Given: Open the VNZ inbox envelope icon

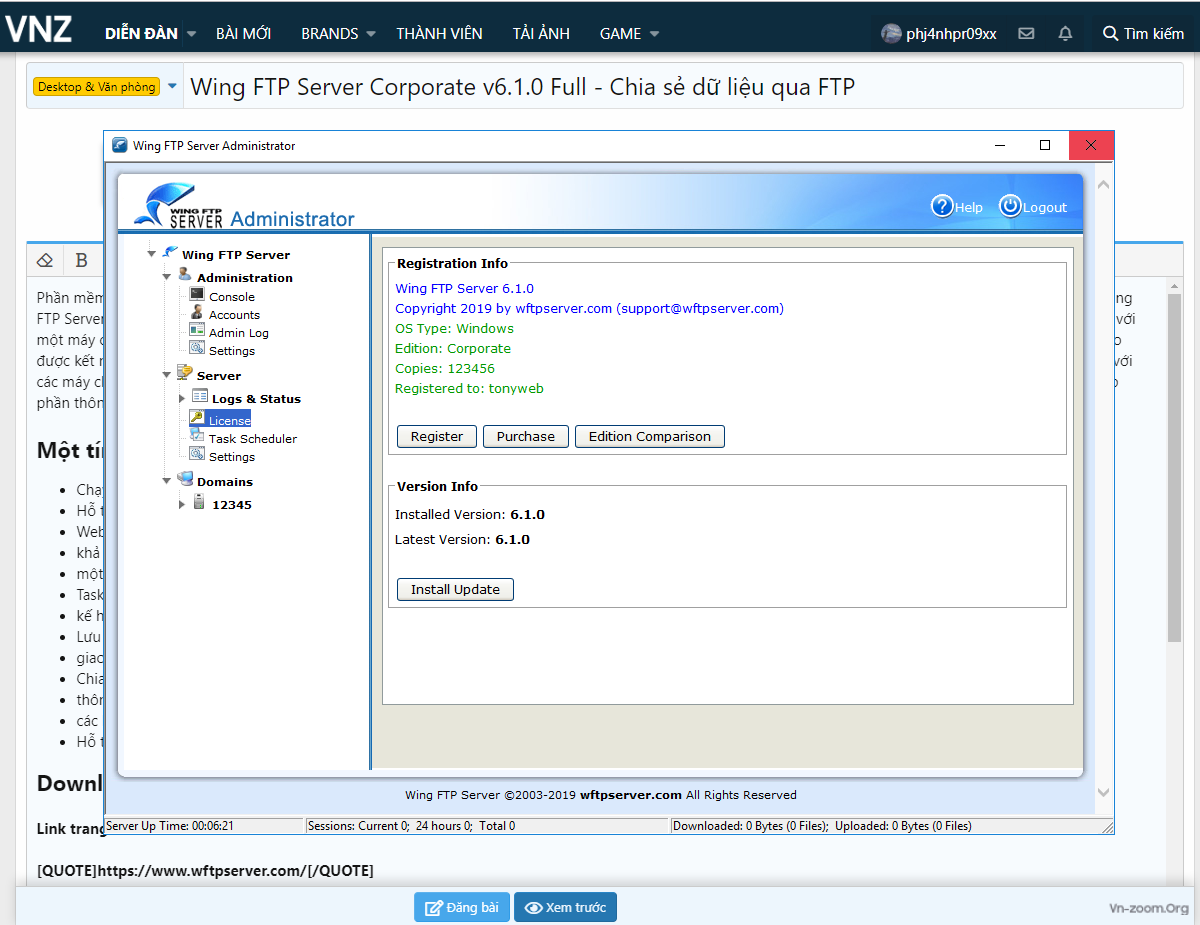Looking at the screenshot, I should point(1026,33).
